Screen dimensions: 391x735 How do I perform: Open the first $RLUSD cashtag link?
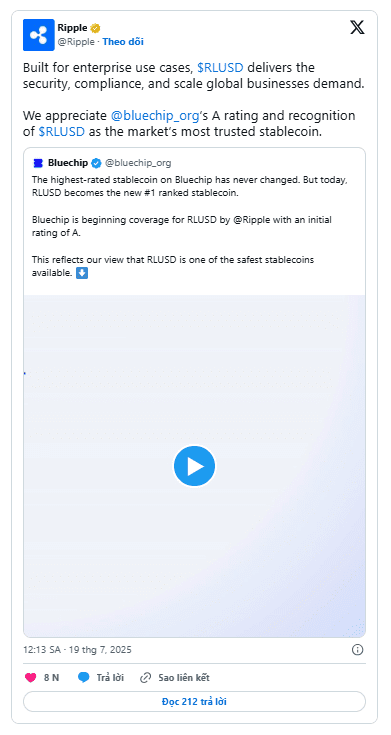[x=220, y=68]
